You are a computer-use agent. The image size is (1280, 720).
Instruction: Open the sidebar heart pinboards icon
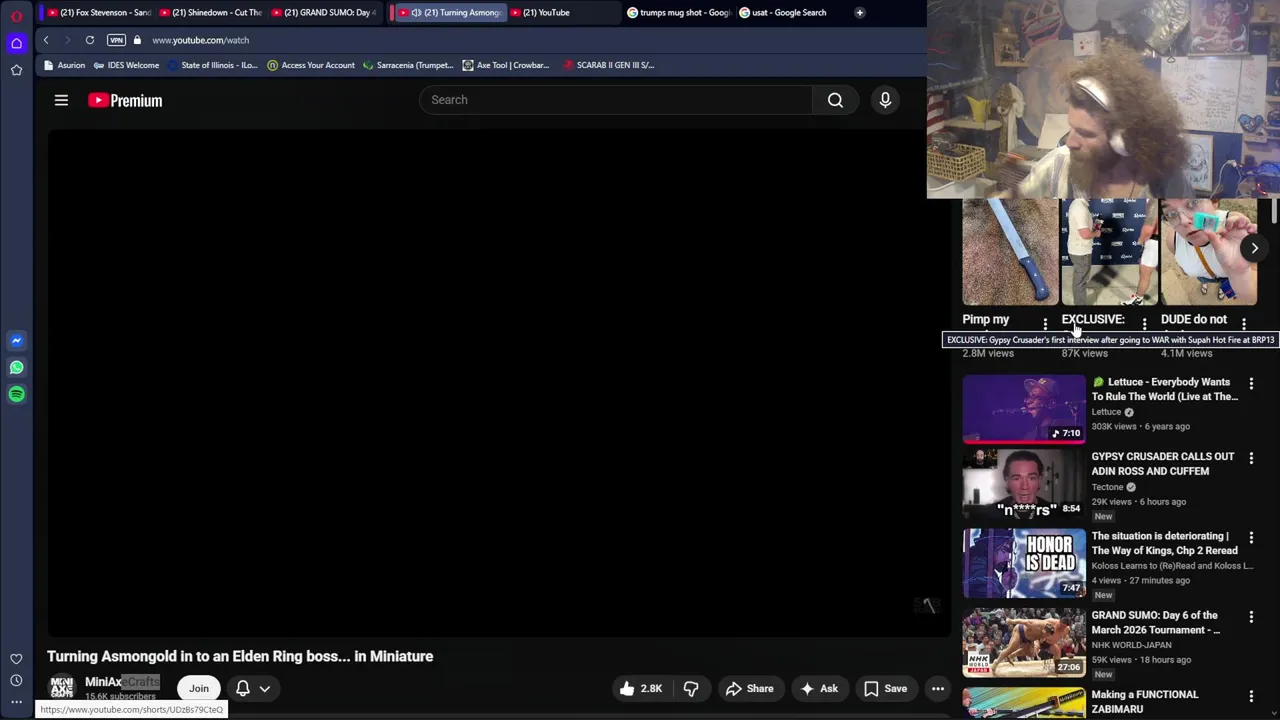pyautogui.click(x=16, y=659)
